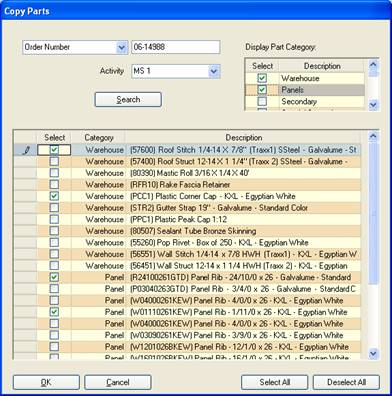The width and height of the screenshot is (392, 396).
Task: Check the Roof Struct (57400) checkbox
Action: tap(54, 162)
